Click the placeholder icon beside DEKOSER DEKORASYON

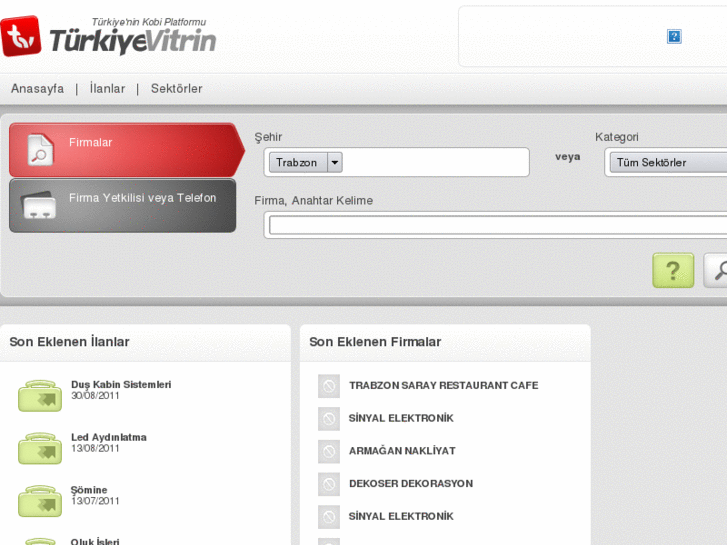329,484
